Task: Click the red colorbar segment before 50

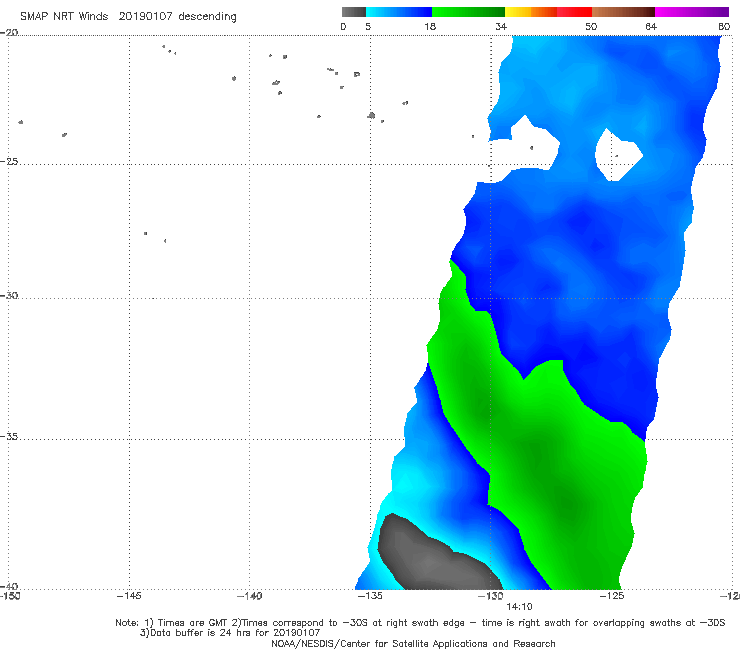Action: (x=574, y=12)
